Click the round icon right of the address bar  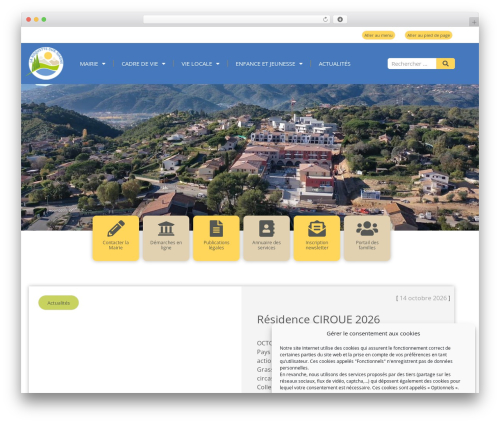click(x=340, y=19)
